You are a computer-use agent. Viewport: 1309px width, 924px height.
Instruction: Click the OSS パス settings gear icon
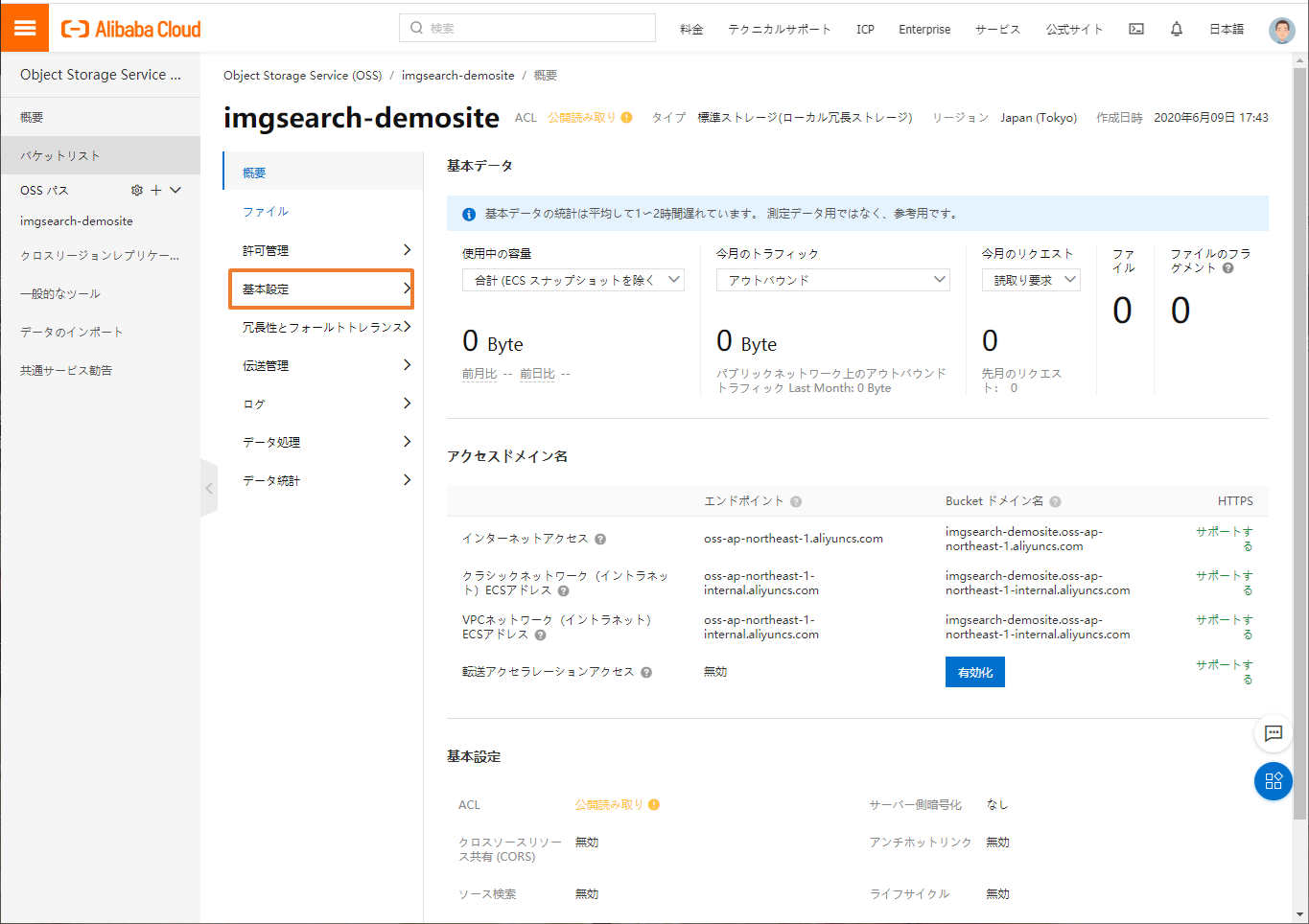pyautogui.click(x=137, y=190)
